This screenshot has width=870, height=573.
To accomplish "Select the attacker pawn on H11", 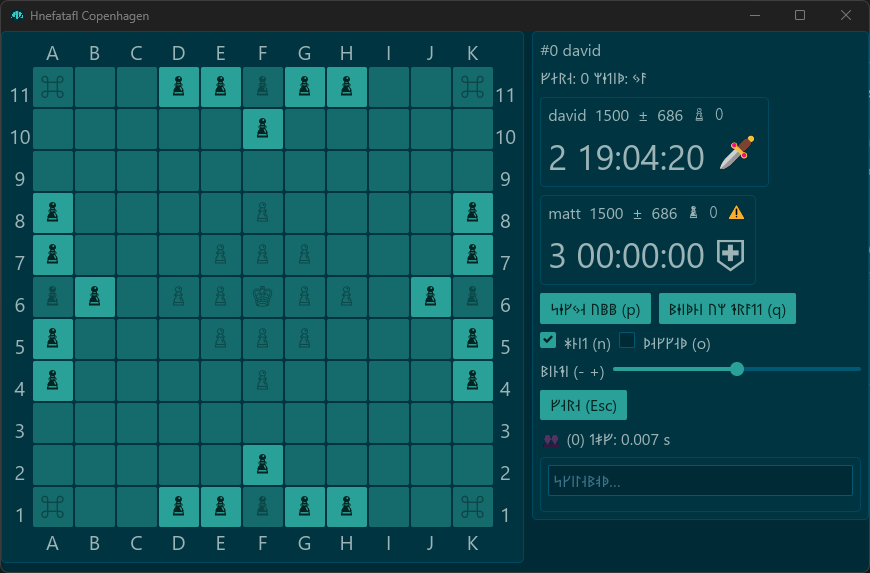I will (x=347, y=87).
